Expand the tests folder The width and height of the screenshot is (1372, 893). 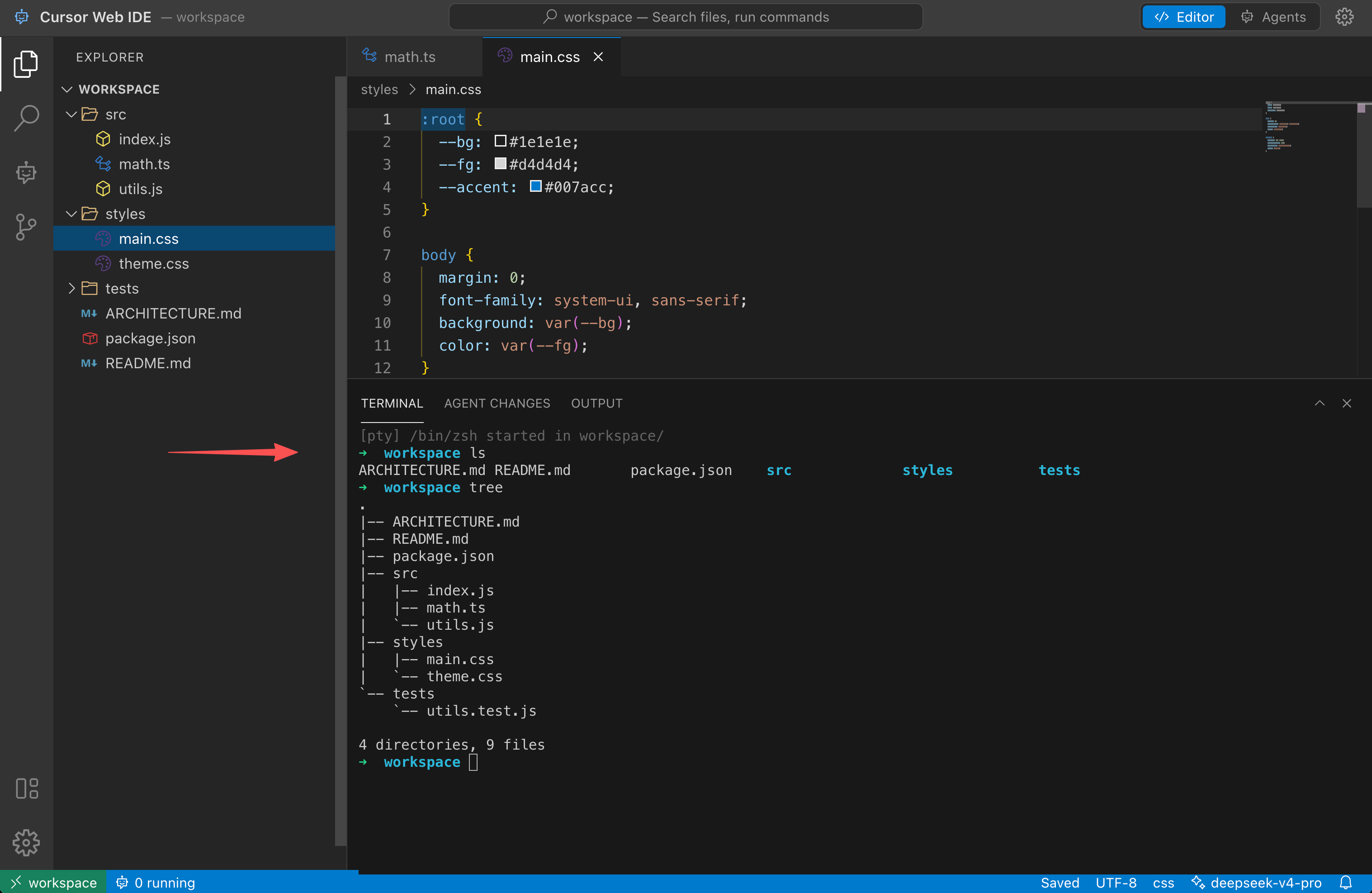click(71, 289)
